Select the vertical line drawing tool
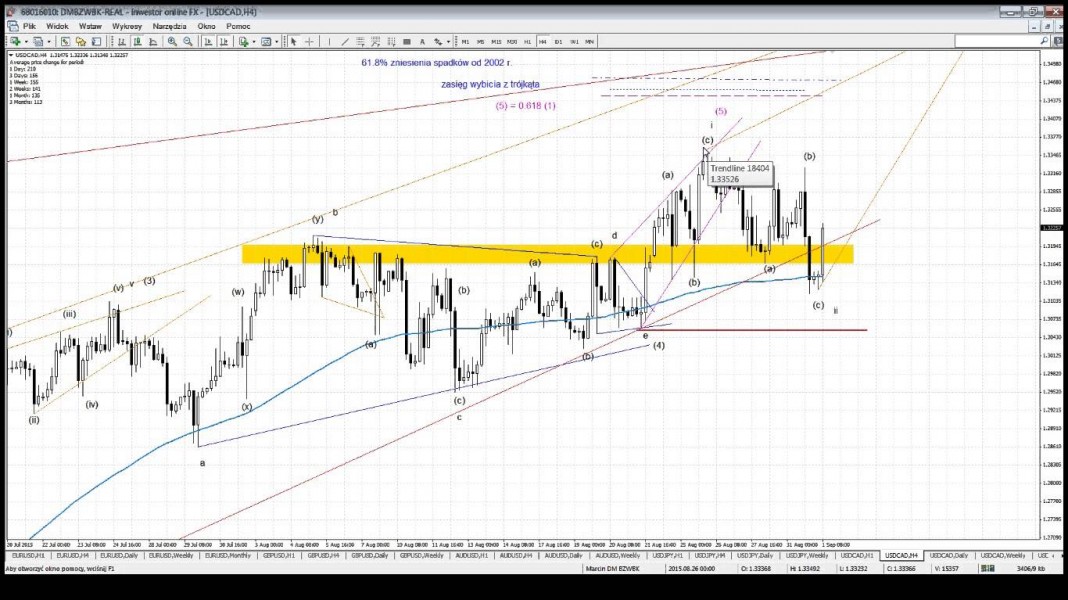This screenshot has height=600, width=1068. pos(329,42)
